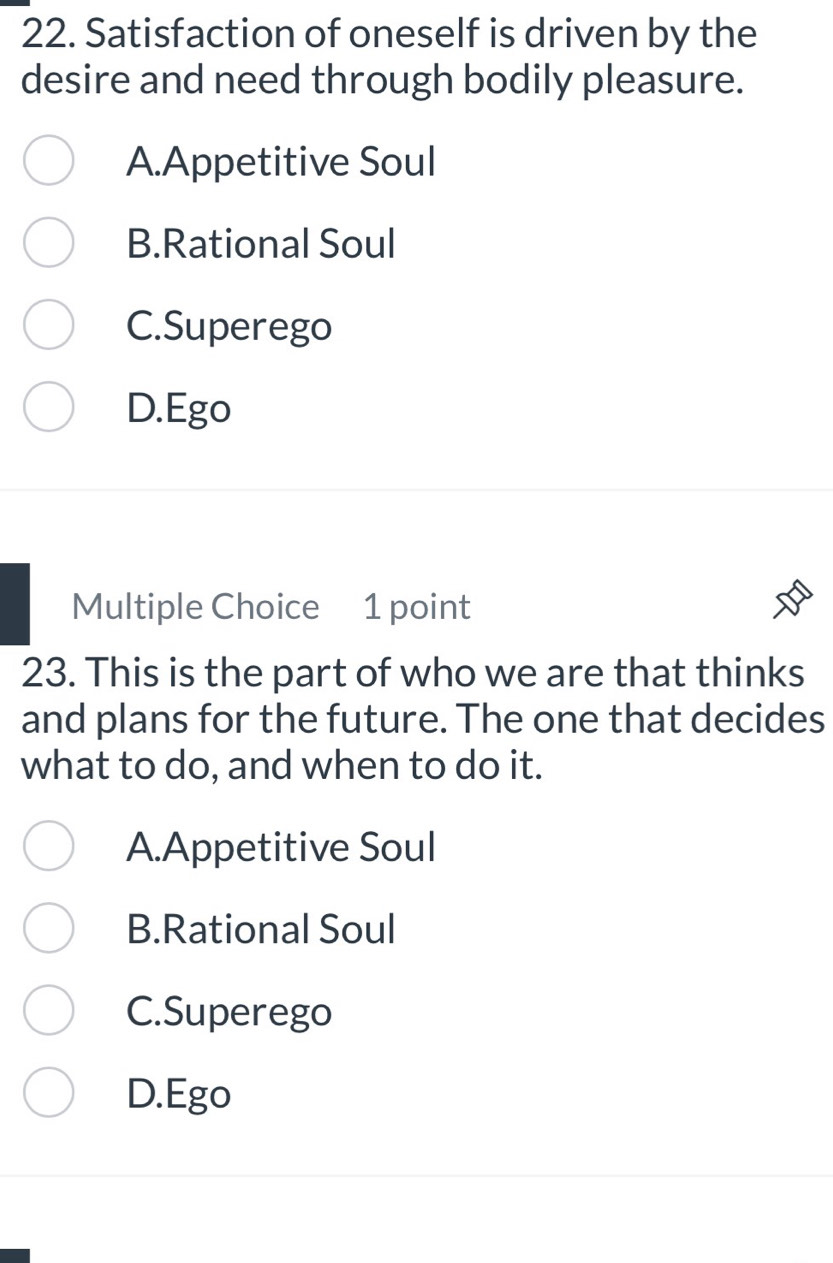The height and width of the screenshot is (1263, 833).
Task: Select Appetitive Soul radio for question 23
Action: pos(48,848)
